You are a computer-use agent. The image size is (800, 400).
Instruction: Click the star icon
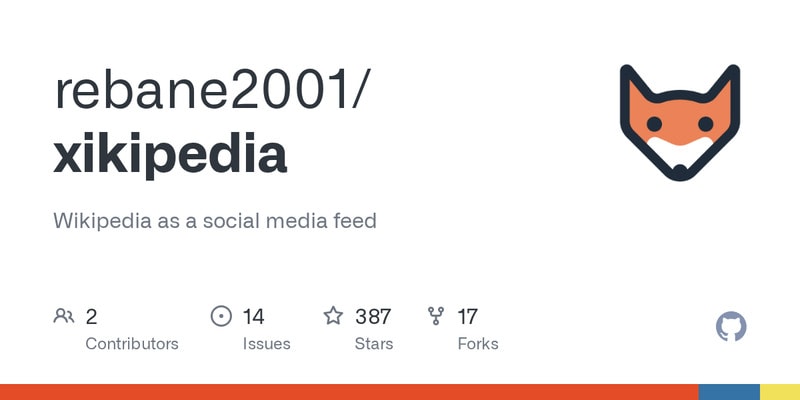[x=333, y=317]
